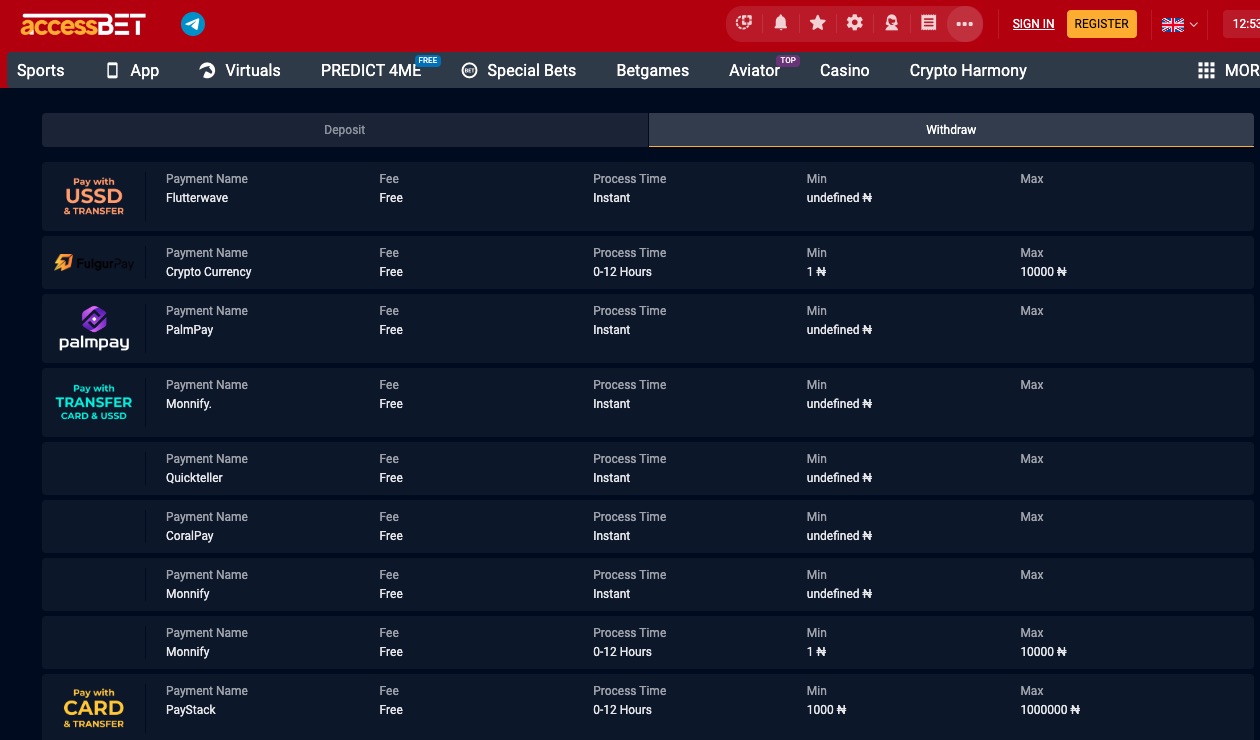Image resolution: width=1260 pixels, height=740 pixels.
Task: Select the Crypto Currency payment name
Action: (209, 272)
